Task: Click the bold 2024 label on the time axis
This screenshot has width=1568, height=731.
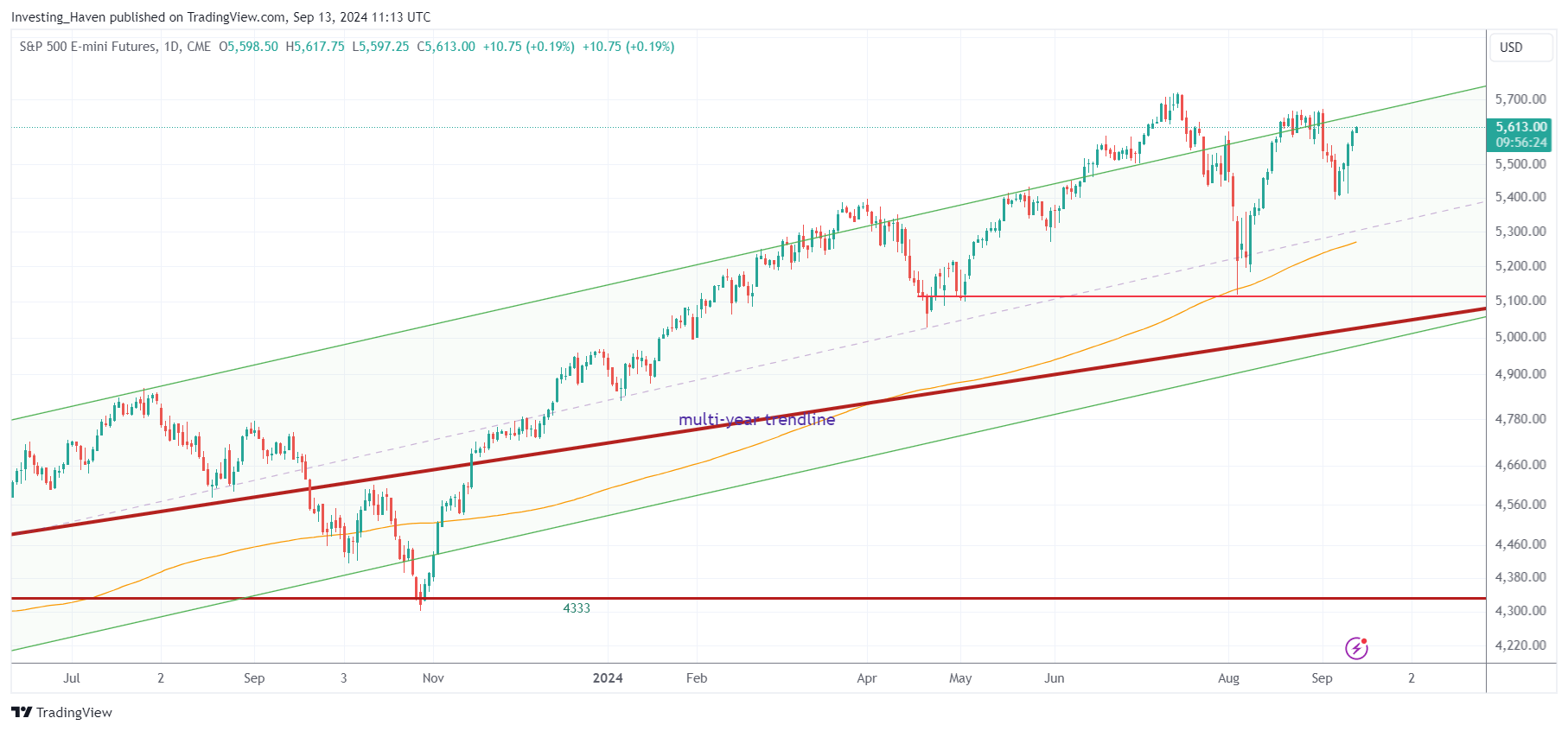Action: [608, 678]
